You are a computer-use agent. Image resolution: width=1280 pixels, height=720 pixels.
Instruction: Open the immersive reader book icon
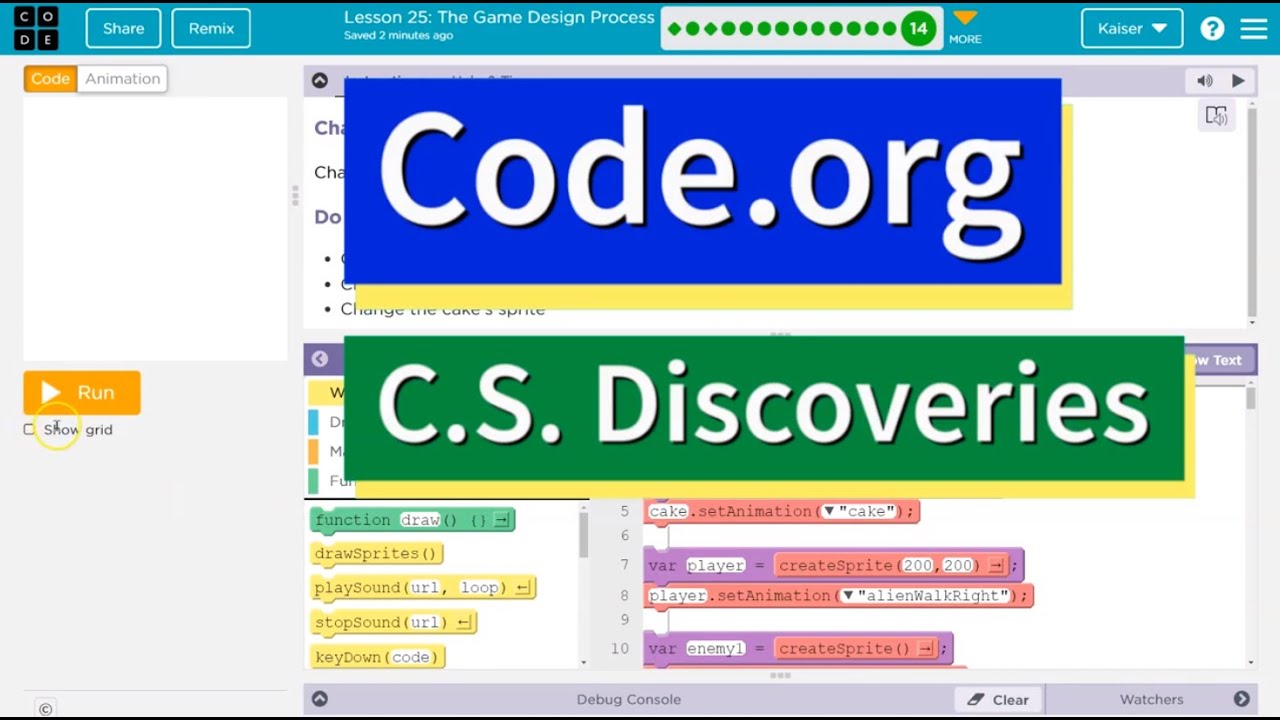1216,116
